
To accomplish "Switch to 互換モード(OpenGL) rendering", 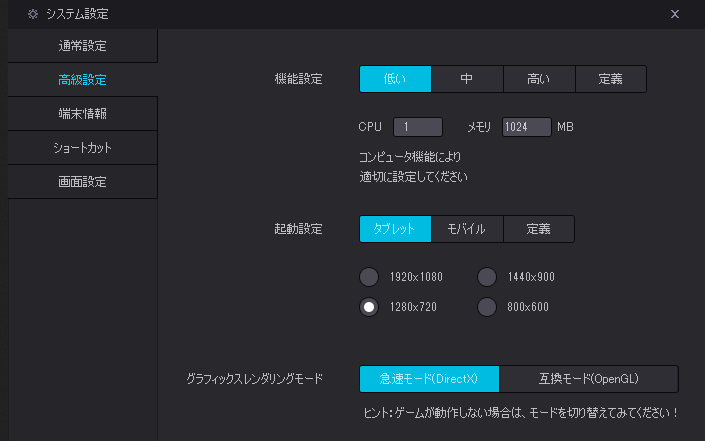I will point(589,379).
